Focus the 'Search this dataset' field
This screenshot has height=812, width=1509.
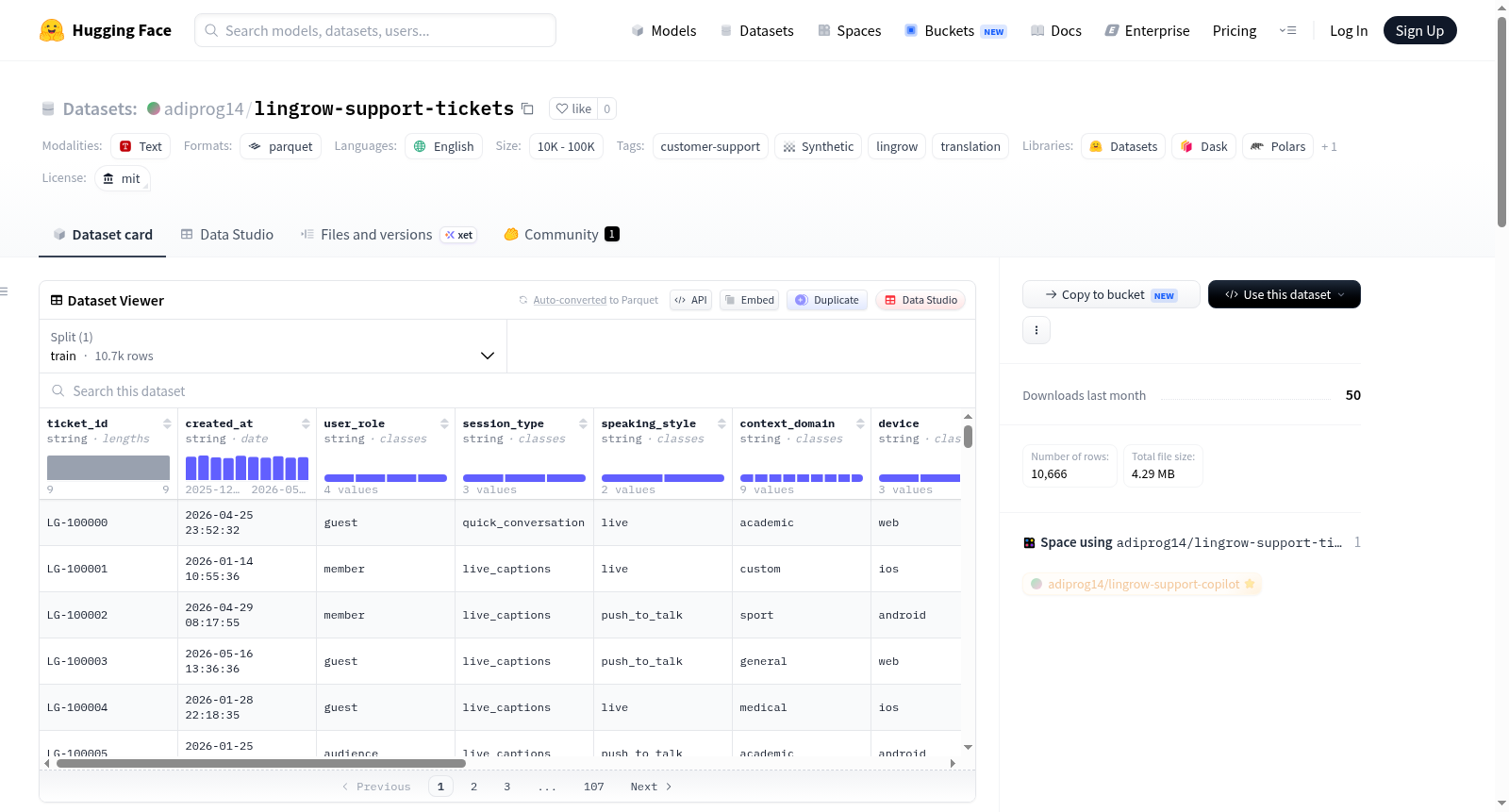pyautogui.click(x=507, y=390)
